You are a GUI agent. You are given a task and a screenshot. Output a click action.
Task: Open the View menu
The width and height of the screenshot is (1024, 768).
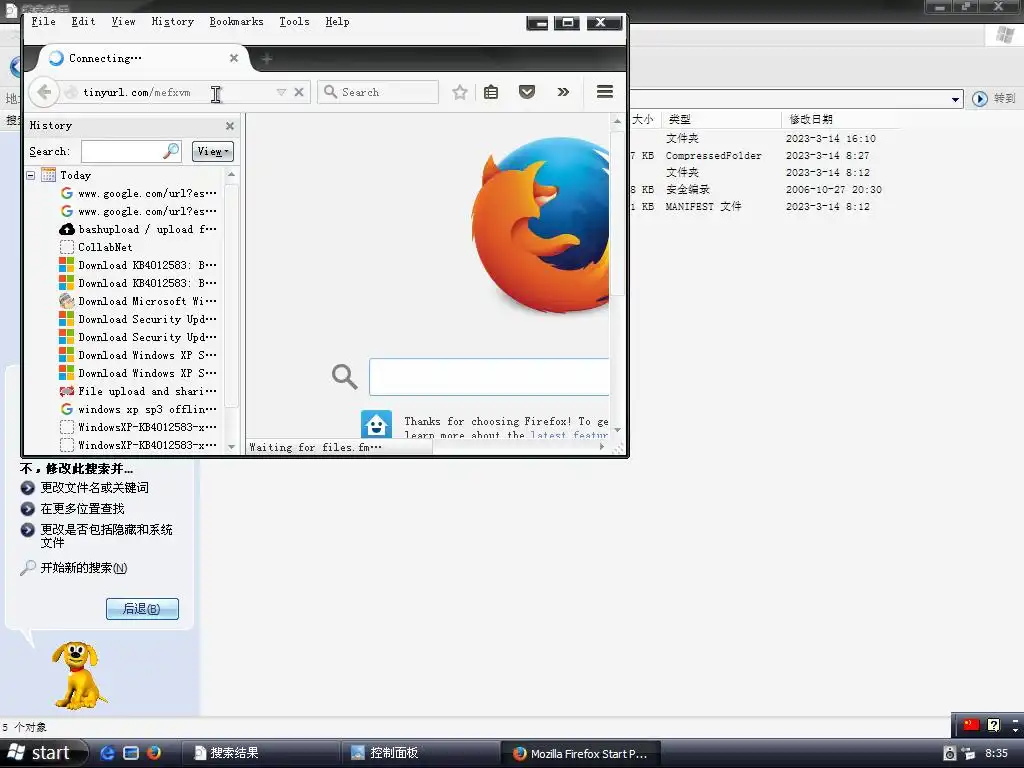point(123,22)
